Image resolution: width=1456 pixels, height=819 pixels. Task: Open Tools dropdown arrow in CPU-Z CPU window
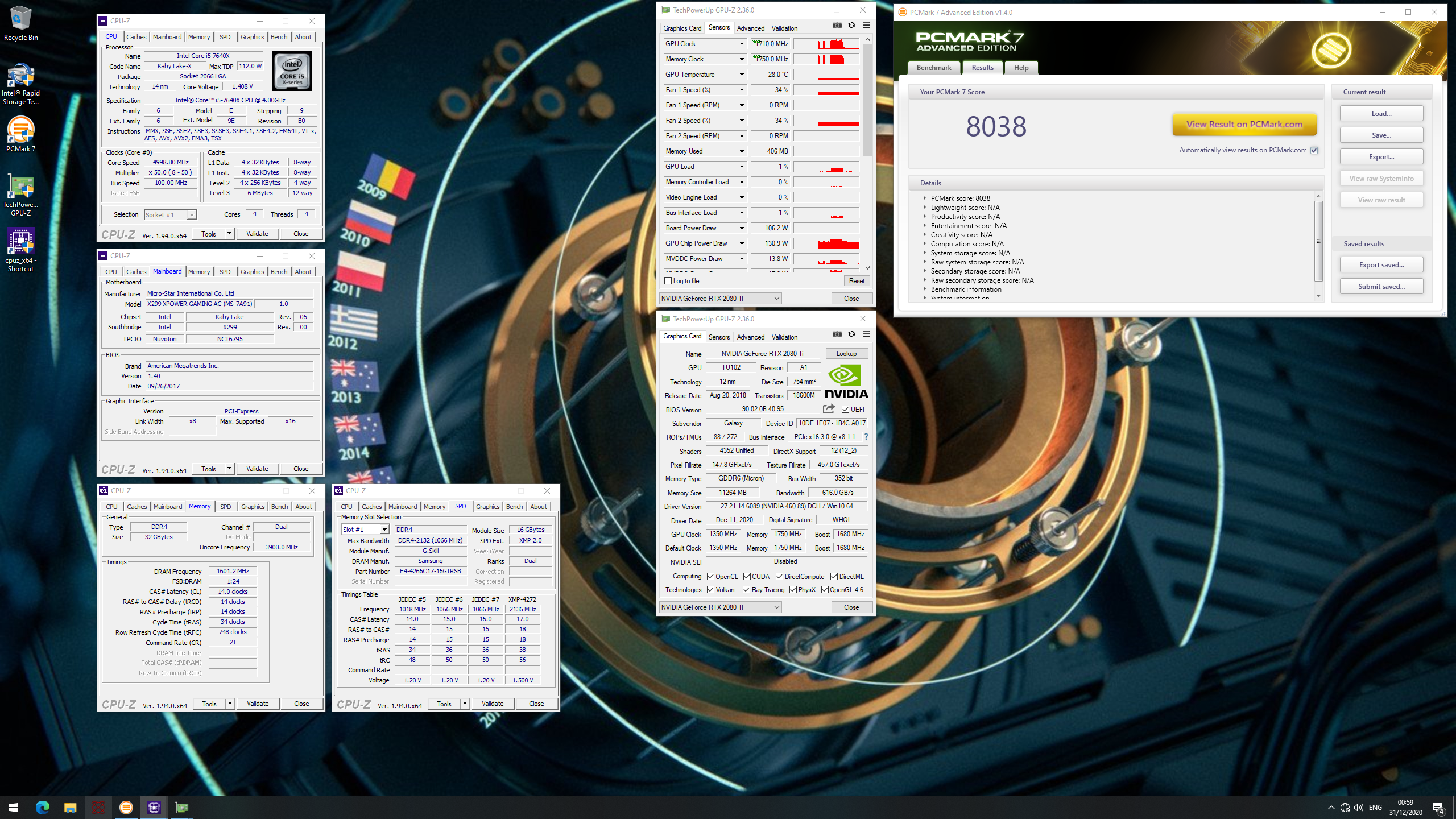pos(229,234)
